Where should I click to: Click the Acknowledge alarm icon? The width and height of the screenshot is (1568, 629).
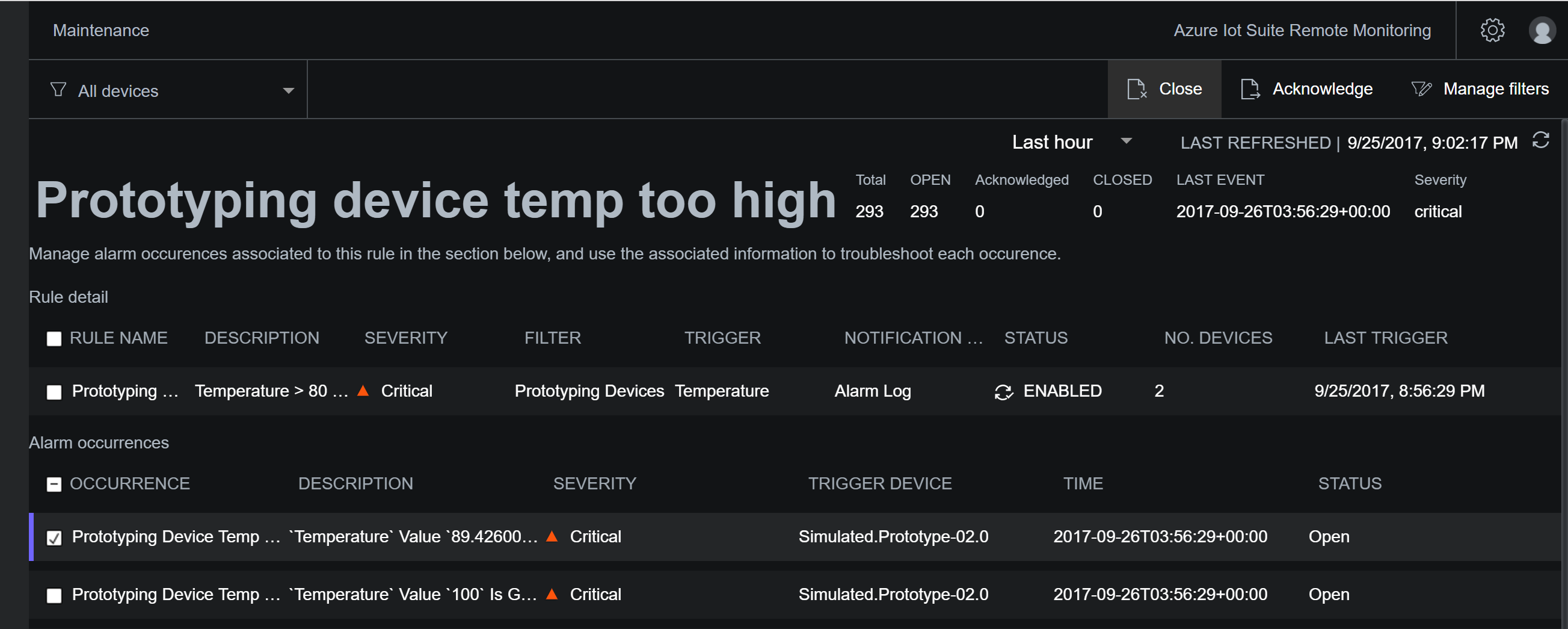click(x=1251, y=88)
